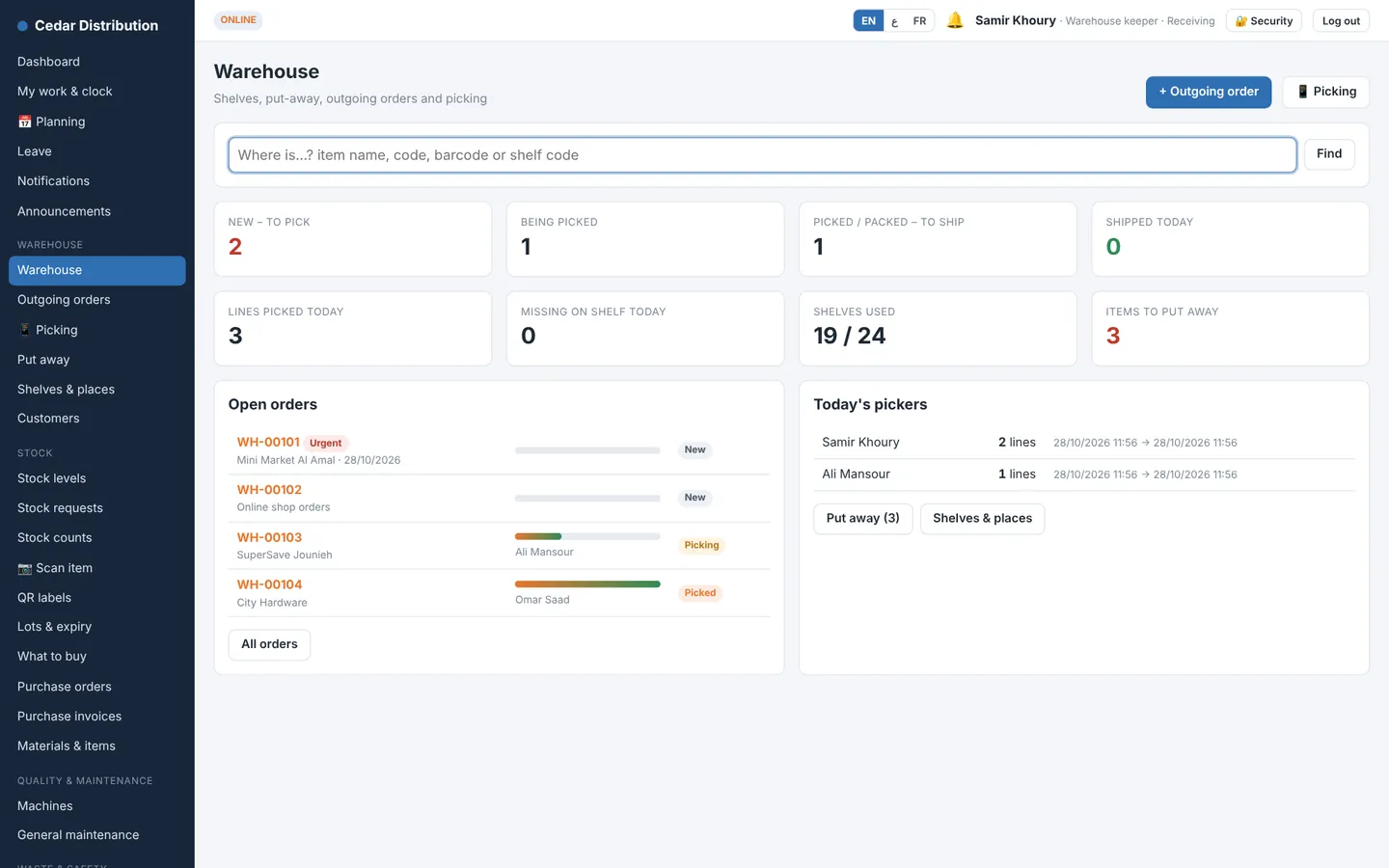Switch language to EN
The height and width of the screenshot is (868, 1389).
(x=868, y=20)
